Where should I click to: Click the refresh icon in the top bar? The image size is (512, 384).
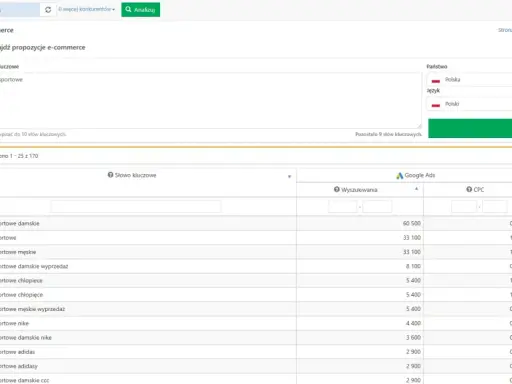(x=48, y=10)
